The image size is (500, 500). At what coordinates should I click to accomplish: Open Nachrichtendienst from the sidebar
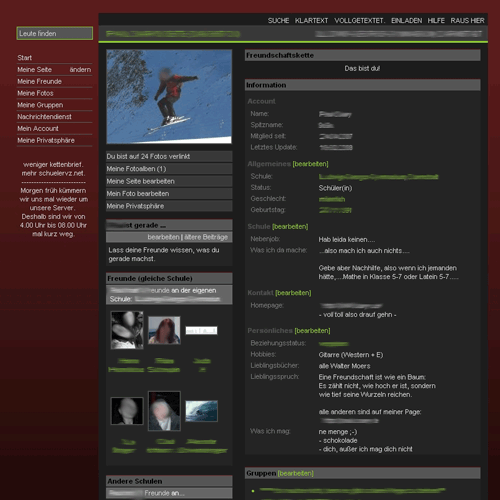tap(44, 117)
